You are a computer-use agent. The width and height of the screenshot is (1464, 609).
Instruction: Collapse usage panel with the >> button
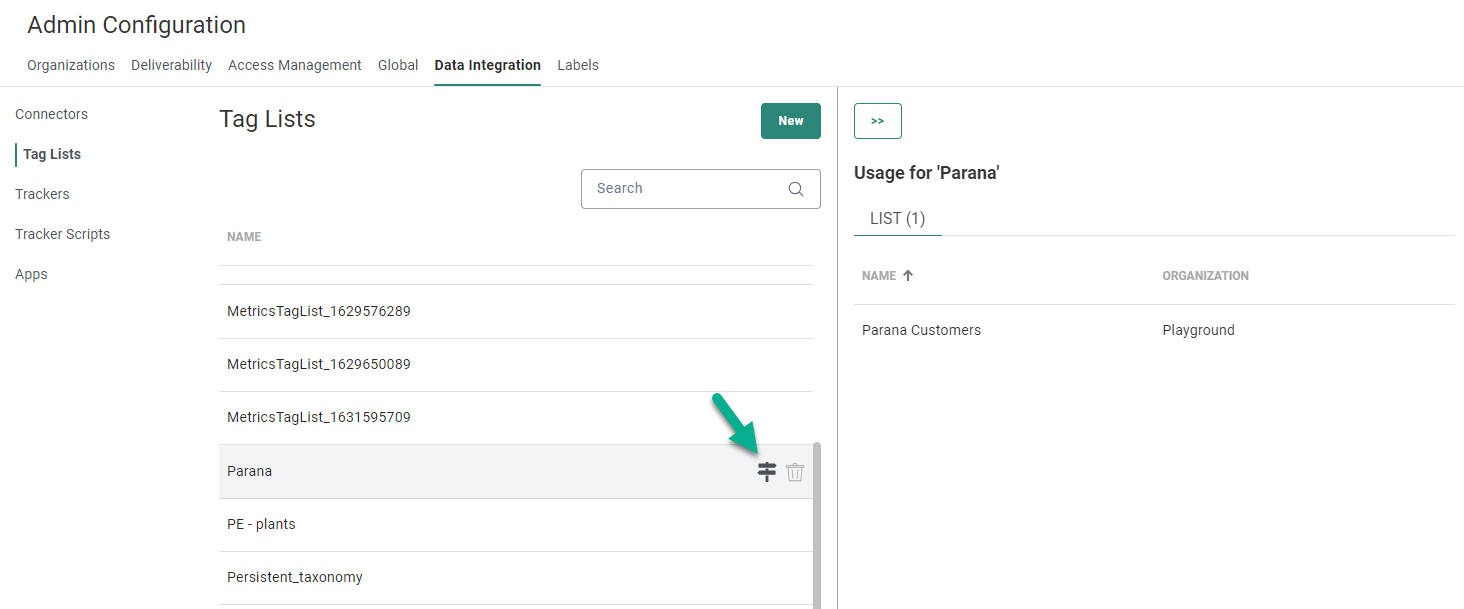click(877, 121)
